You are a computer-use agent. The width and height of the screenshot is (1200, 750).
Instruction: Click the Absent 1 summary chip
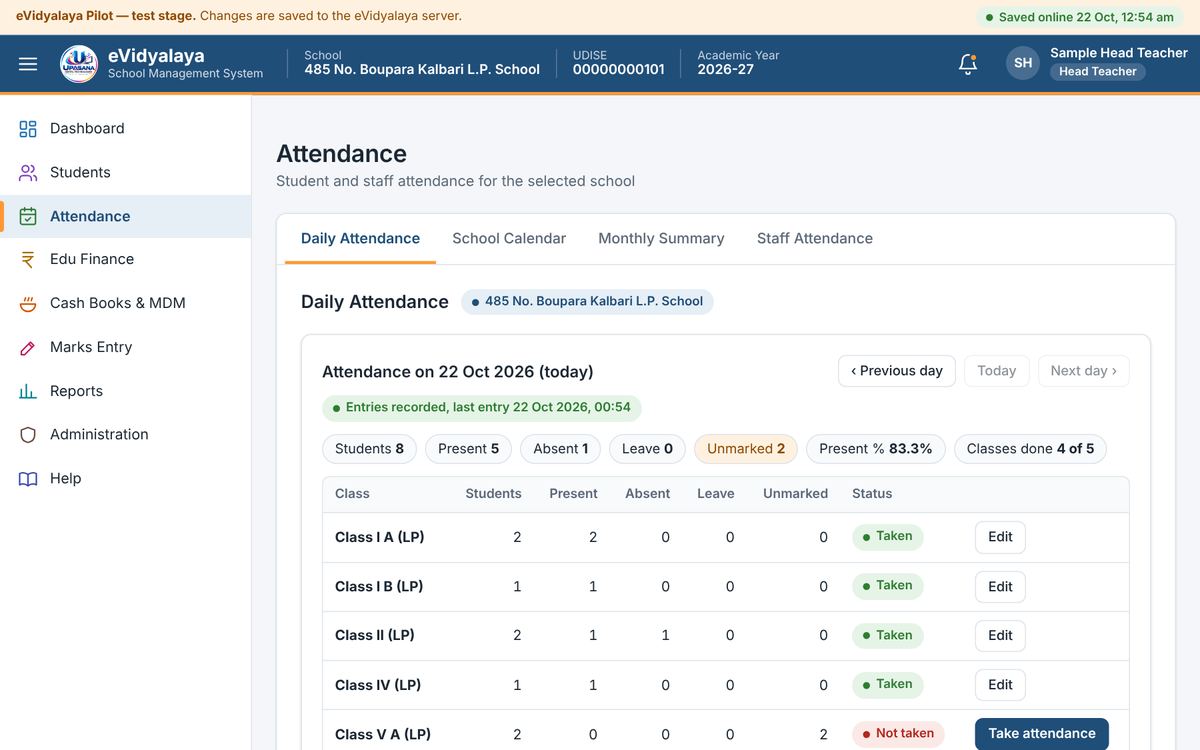tap(560, 449)
